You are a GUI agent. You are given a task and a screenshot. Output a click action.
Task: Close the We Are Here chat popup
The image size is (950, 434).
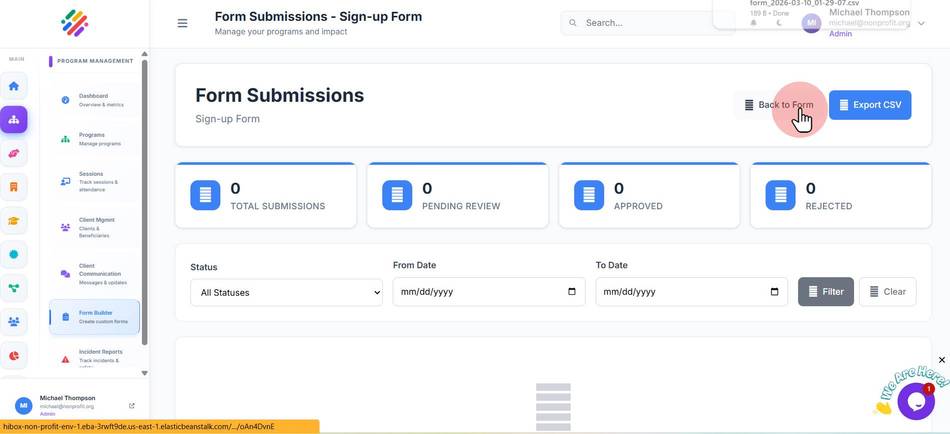click(942, 360)
